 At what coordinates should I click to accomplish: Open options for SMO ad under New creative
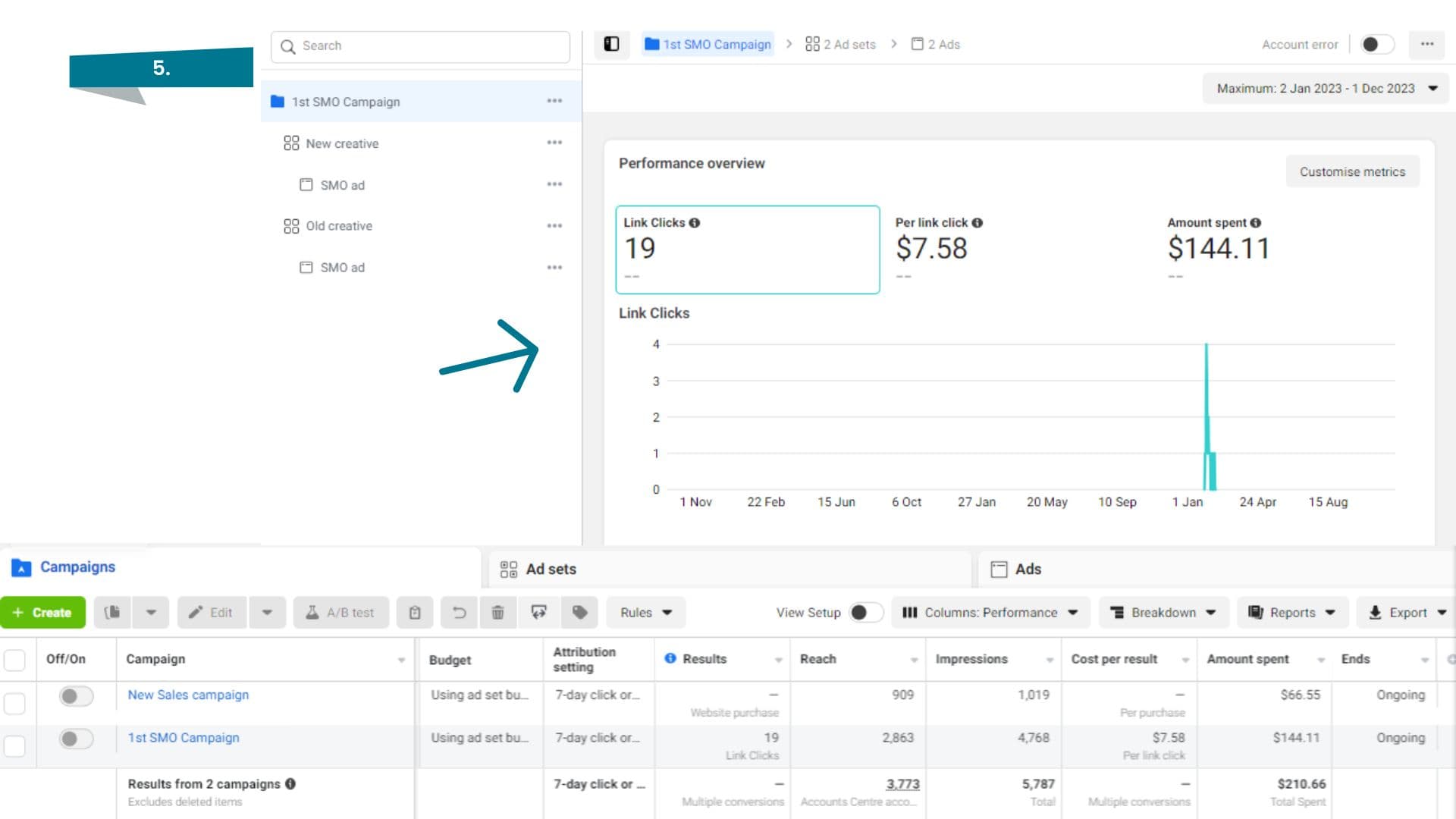click(x=554, y=184)
